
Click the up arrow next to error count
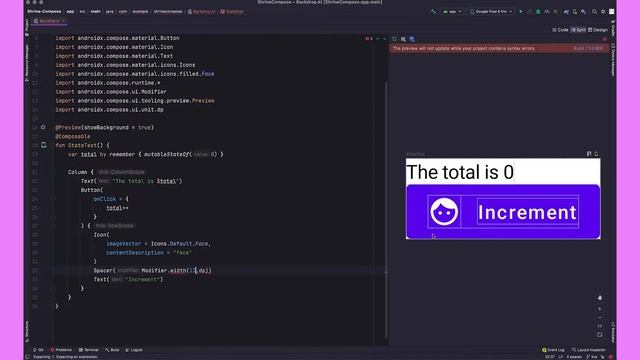(378, 39)
